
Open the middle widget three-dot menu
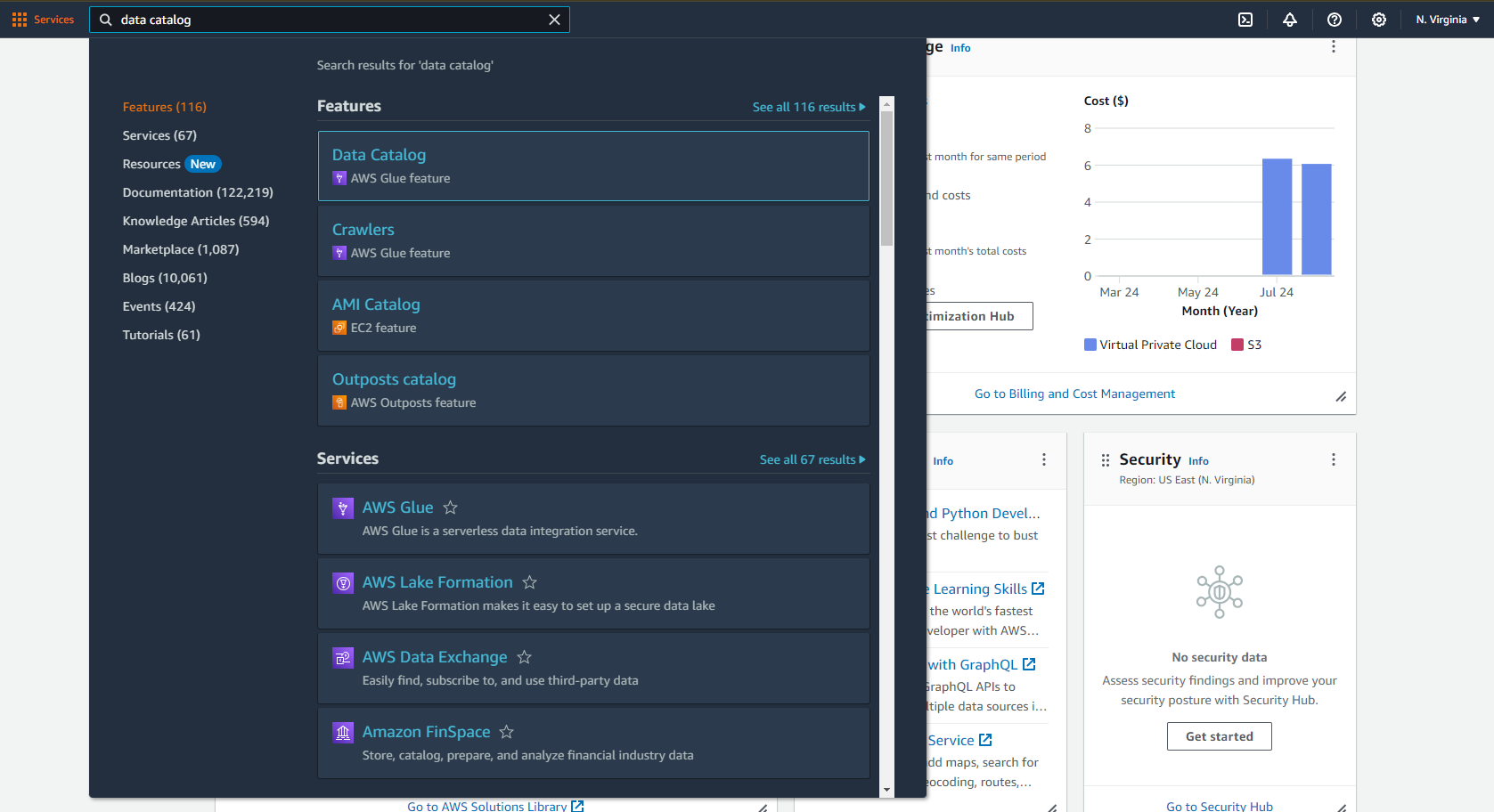(x=1044, y=459)
